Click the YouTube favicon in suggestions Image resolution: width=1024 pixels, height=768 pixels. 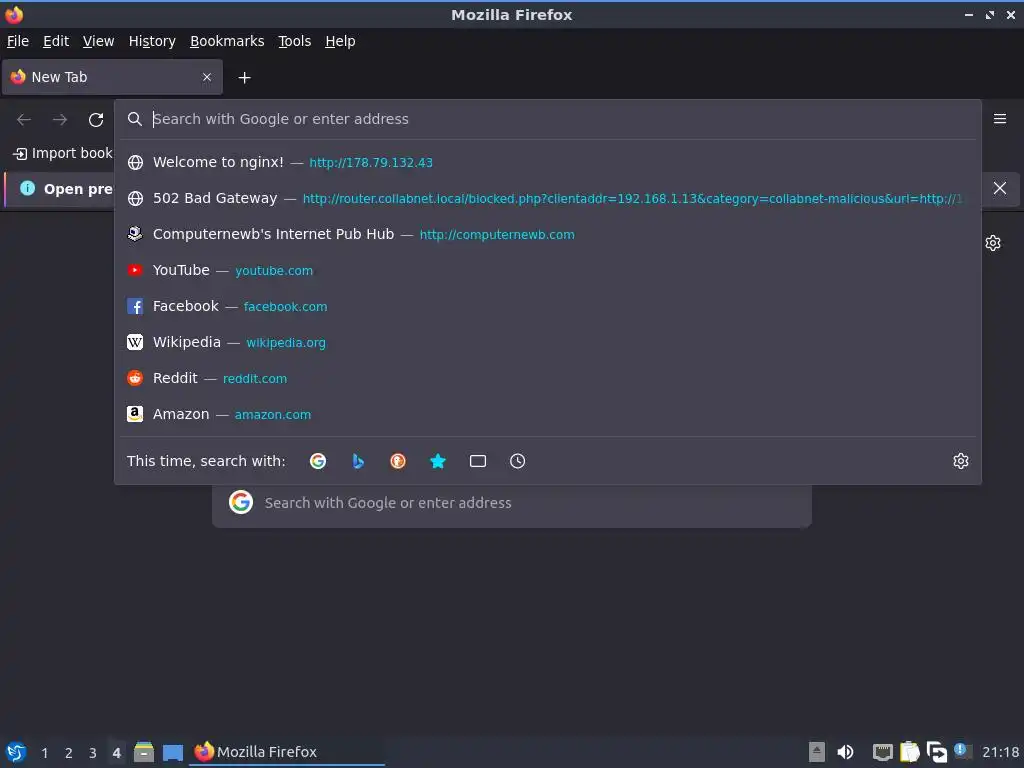coord(135,270)
